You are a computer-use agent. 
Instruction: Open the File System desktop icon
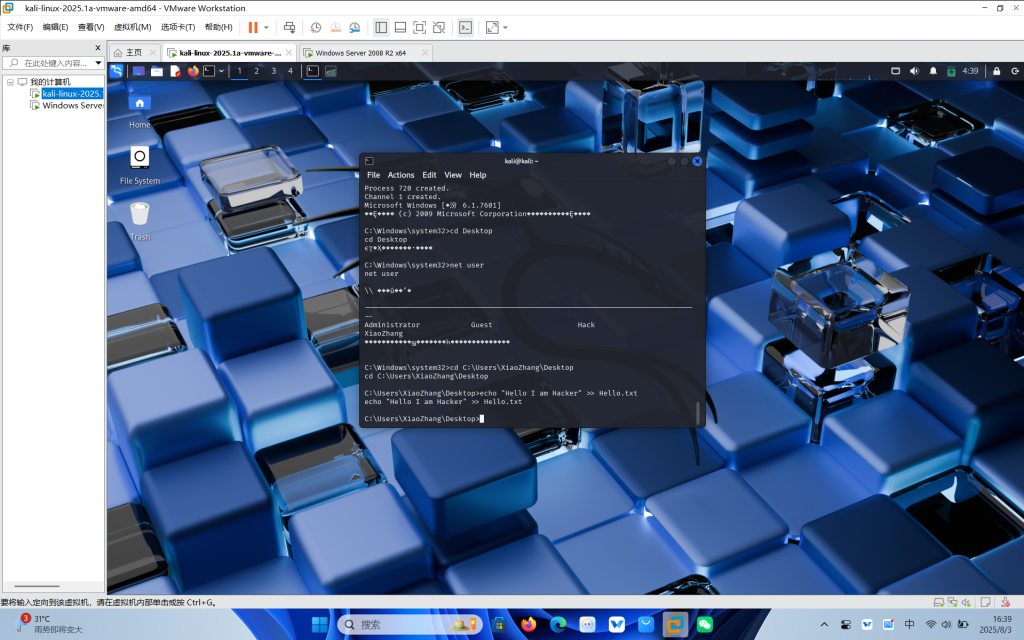pyautogui.click(x=140, y=157)
